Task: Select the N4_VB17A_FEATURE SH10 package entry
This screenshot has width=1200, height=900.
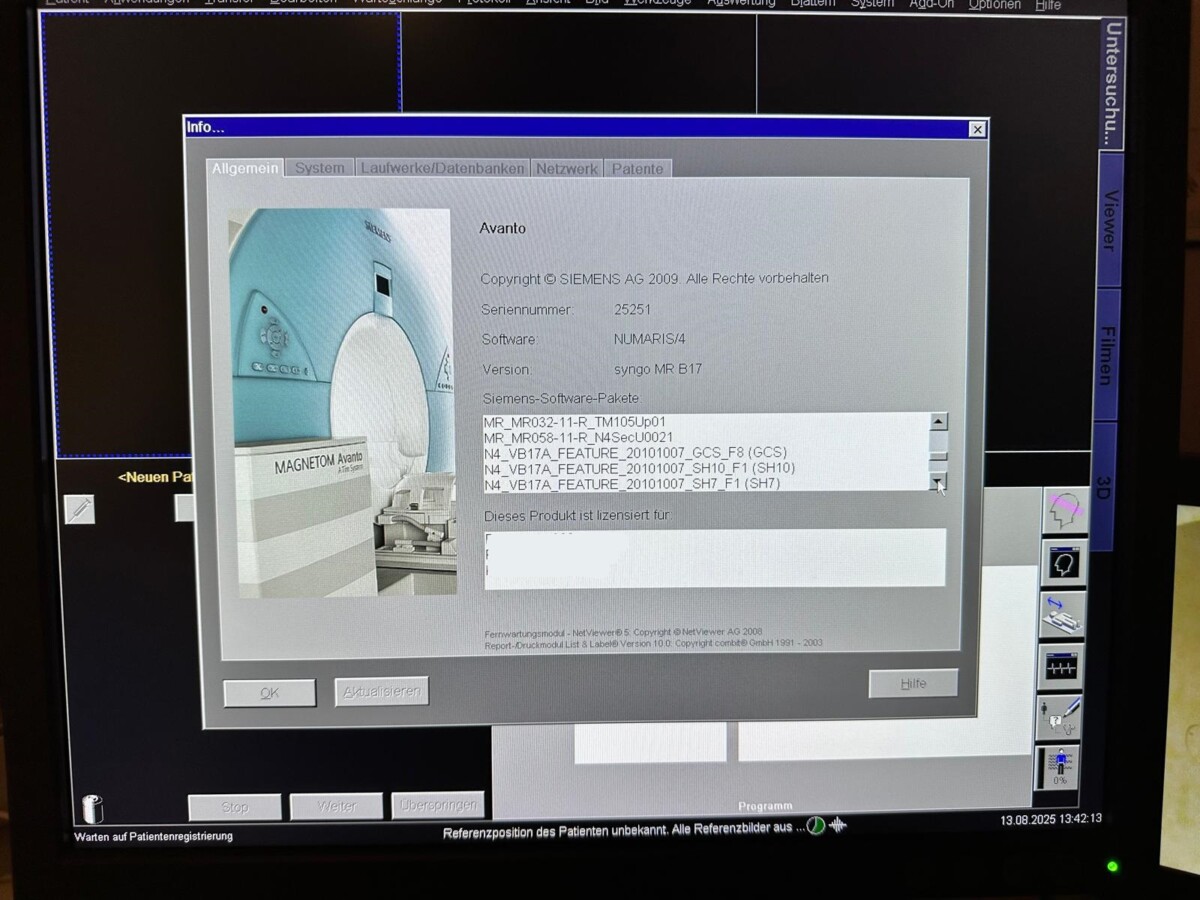Action: coord(640,468)
